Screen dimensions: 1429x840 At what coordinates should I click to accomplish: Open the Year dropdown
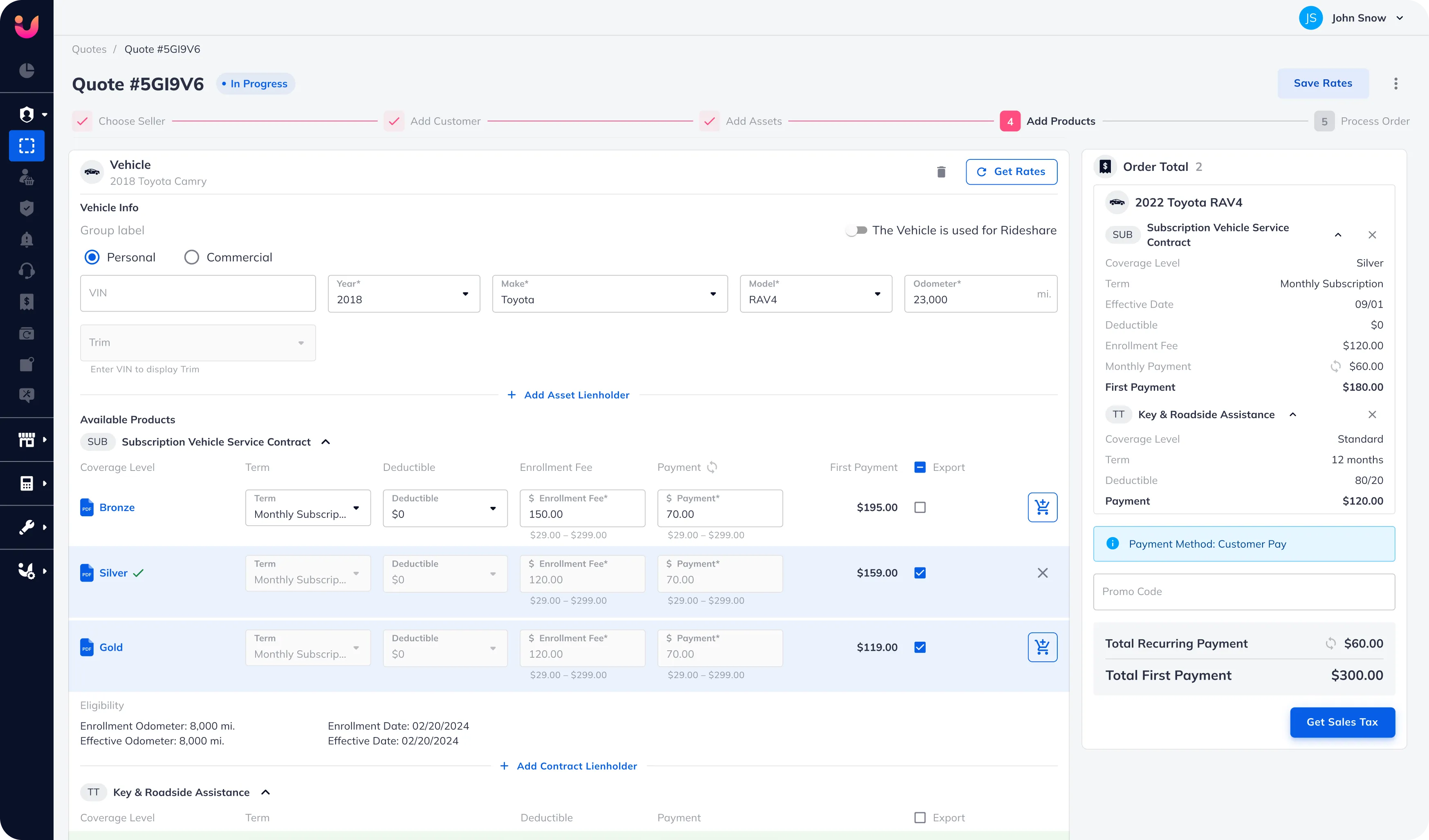404,293
